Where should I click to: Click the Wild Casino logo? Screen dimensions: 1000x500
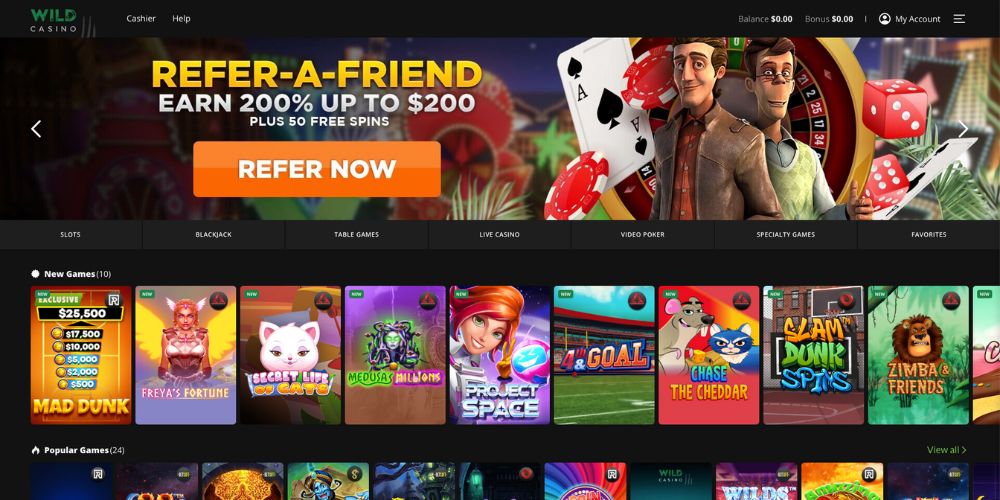(54, 20)
